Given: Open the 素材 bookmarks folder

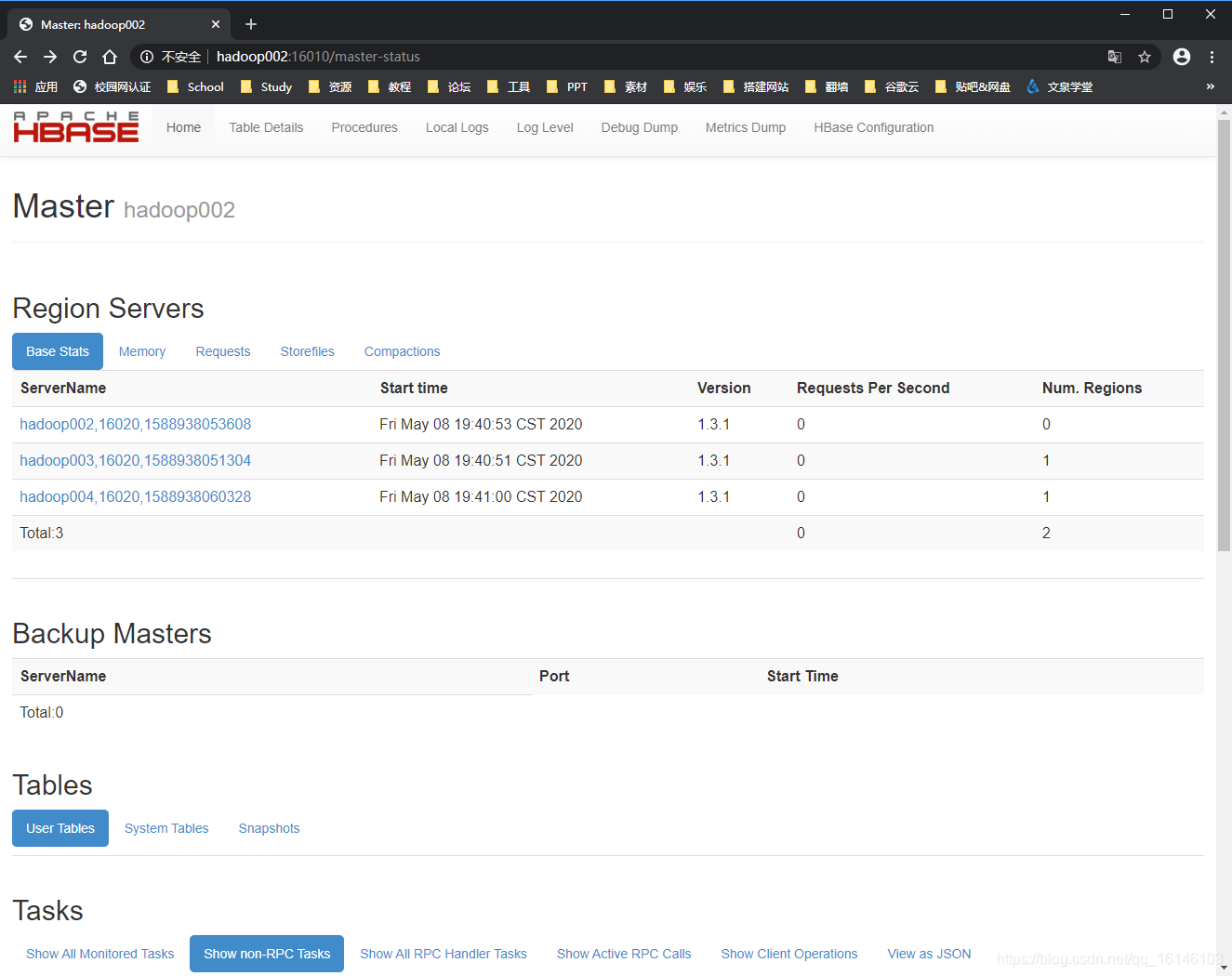Looking at the screenshot, I should (626, 86).
